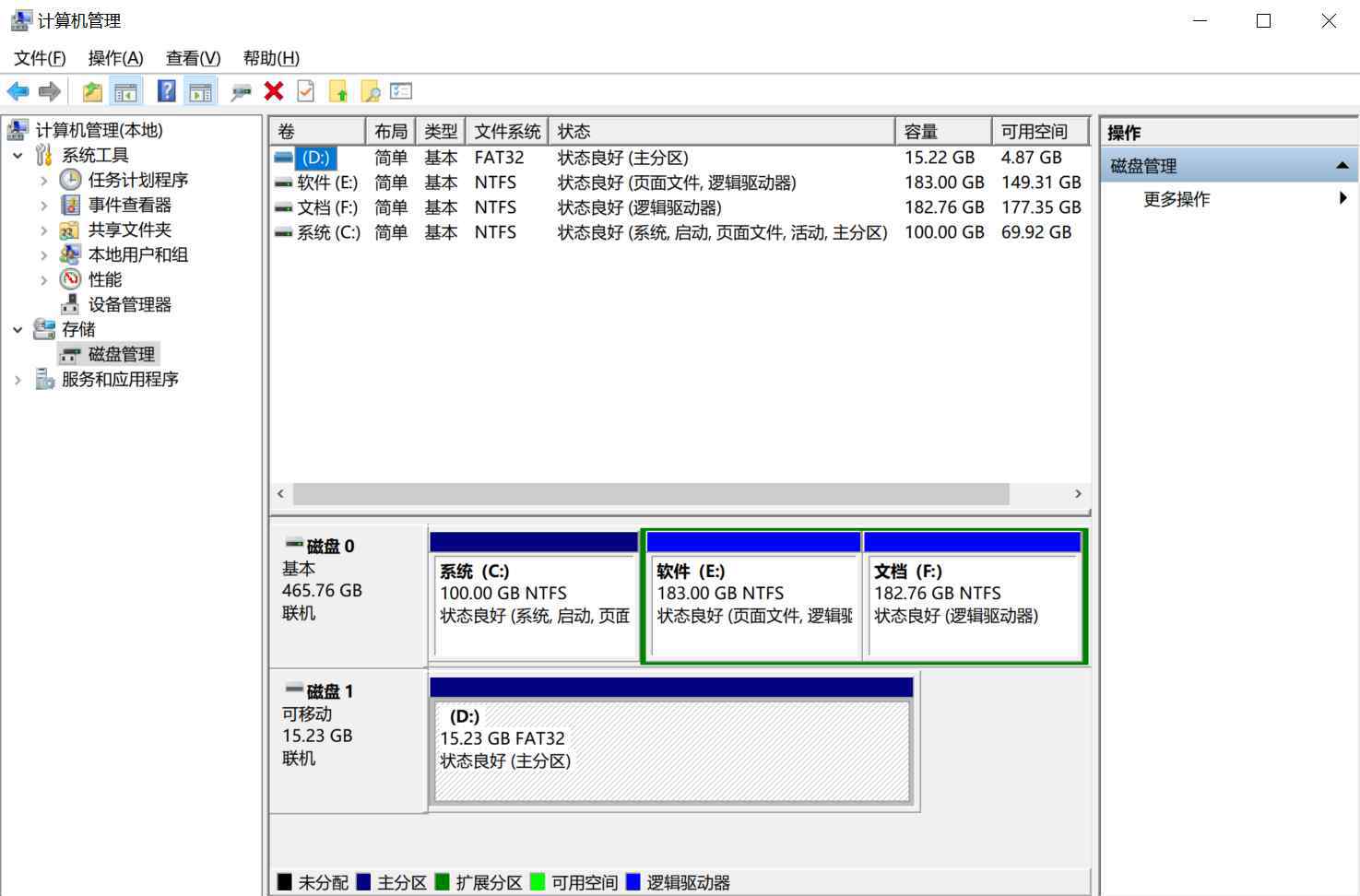
Task: Open the 帮助(H) menu
Action: pyautogui.click(x=271, y=58)
